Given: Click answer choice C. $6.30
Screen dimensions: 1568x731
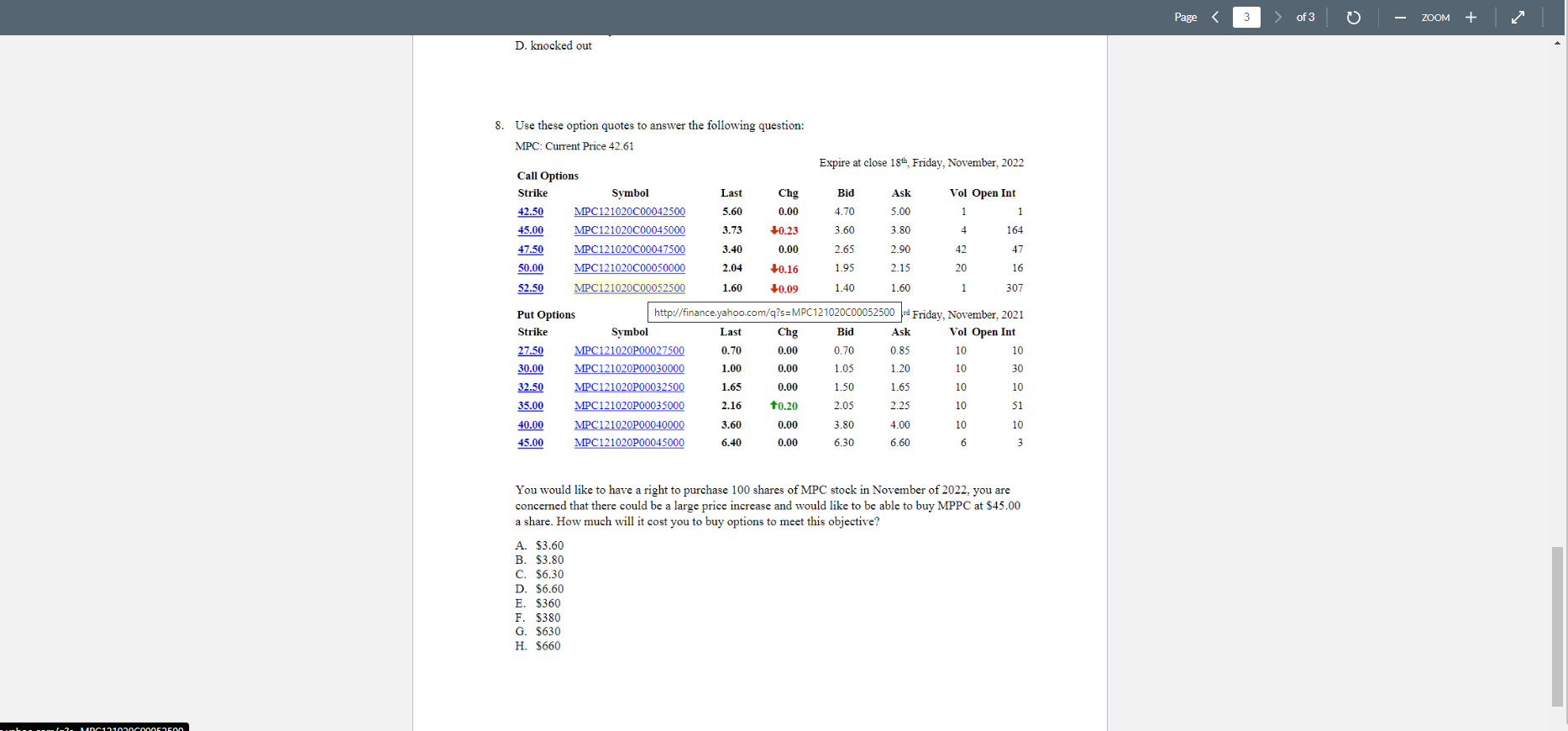Looking at the screenshot, I should (539, 575).
